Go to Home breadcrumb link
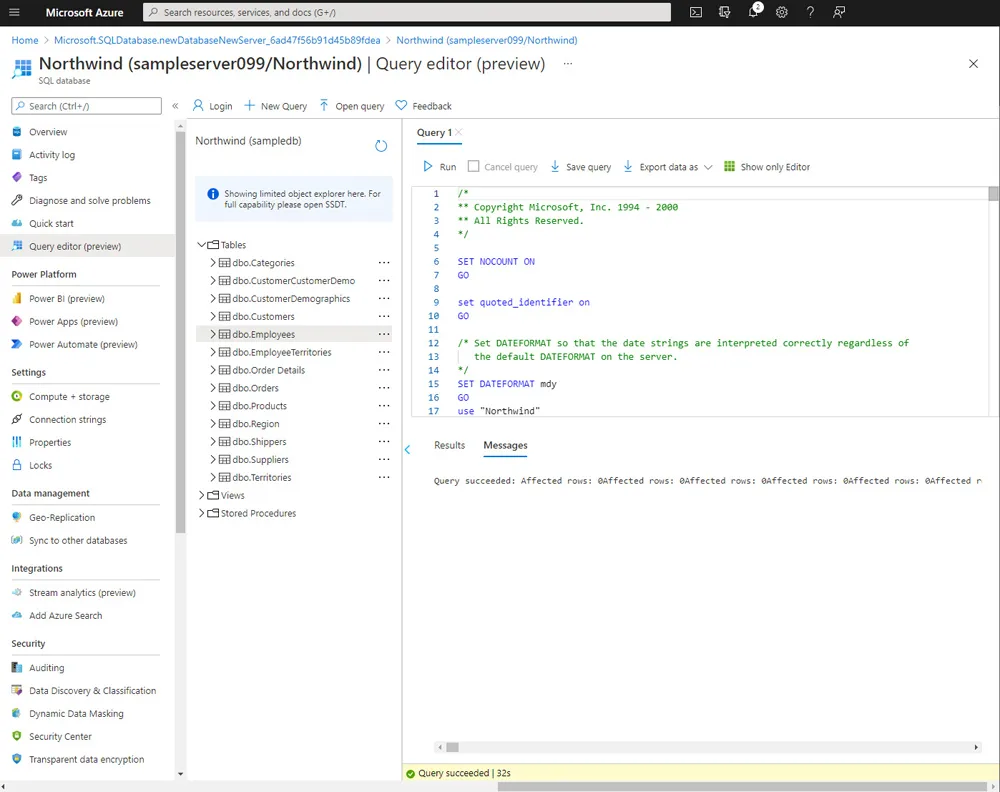This screenshot has width=1000, height=792. [x=25, y=40]
